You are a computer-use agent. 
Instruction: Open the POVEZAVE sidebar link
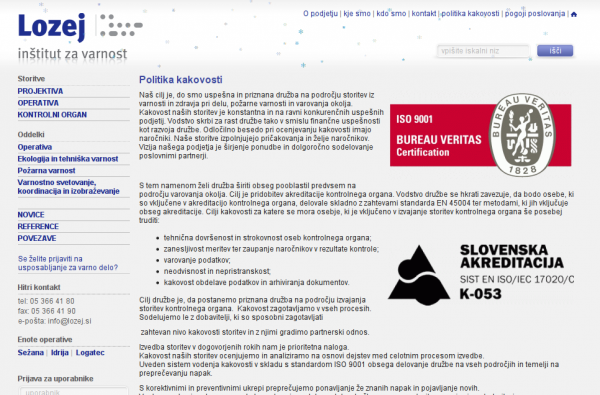point(37,238)
